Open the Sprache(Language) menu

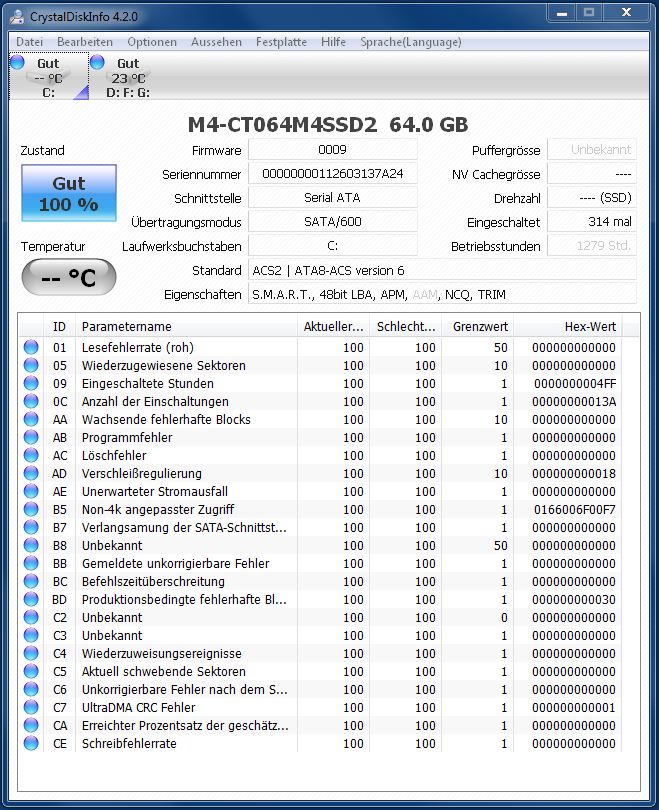411,42
